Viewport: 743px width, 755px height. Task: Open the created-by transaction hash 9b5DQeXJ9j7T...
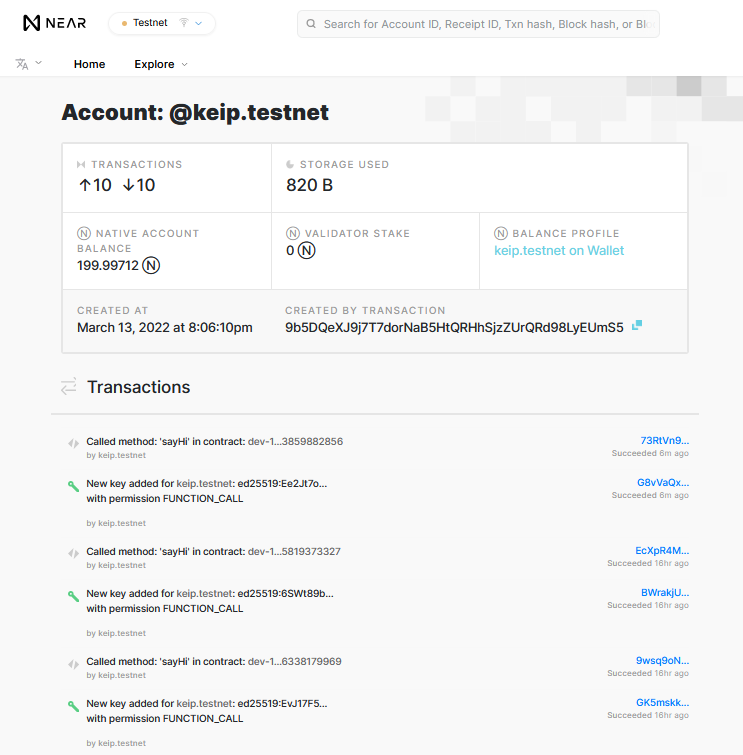(453, 327)
